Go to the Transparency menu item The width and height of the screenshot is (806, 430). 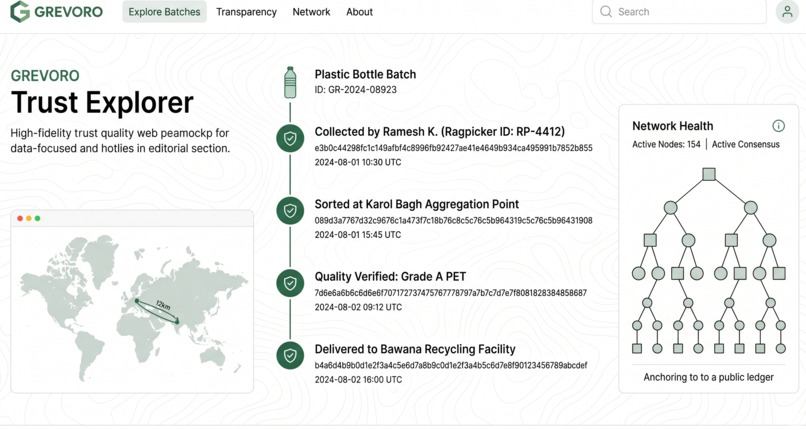[246, 12]
